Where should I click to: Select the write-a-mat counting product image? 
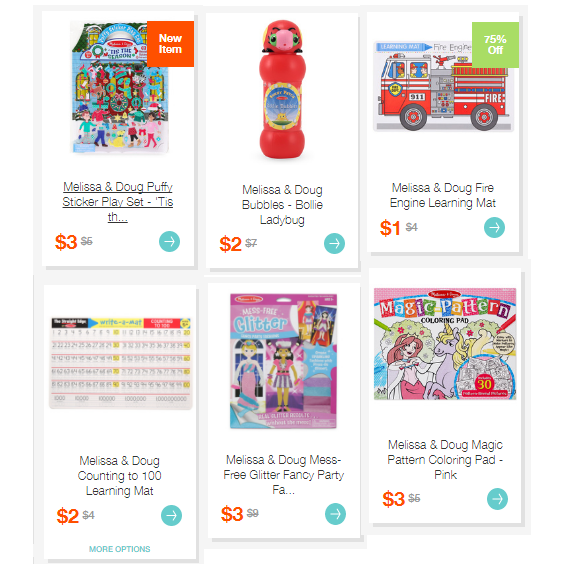click(120, 363)
